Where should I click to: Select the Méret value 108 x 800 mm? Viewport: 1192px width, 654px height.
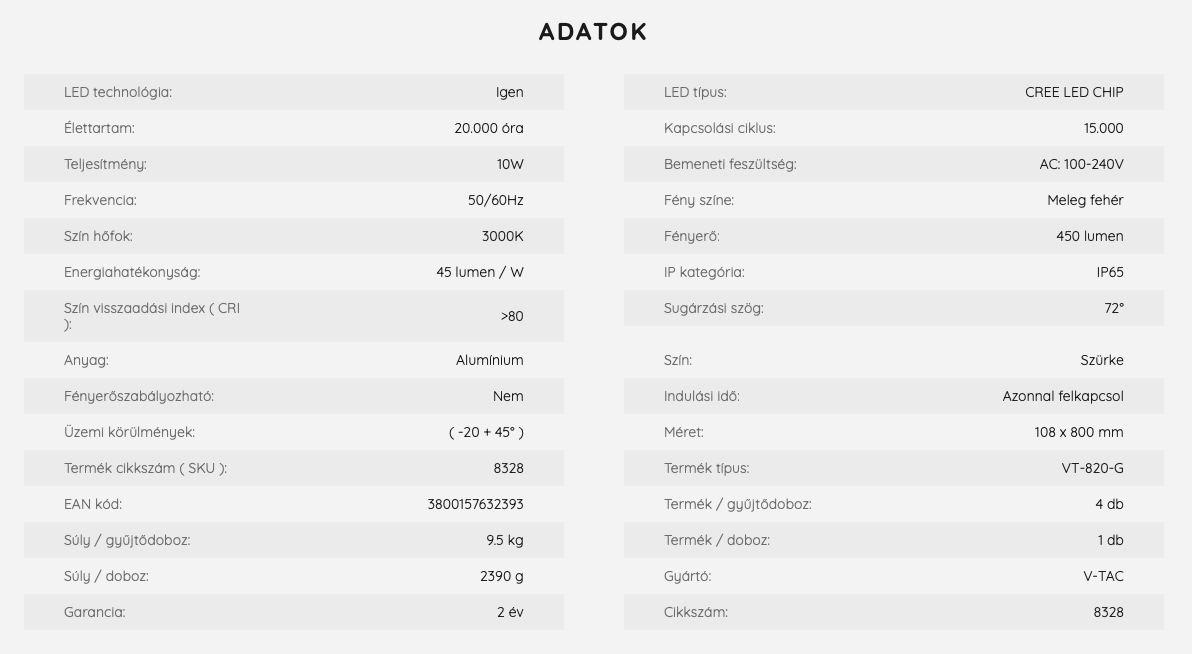pyautogui.click(x=1079, y=432)
